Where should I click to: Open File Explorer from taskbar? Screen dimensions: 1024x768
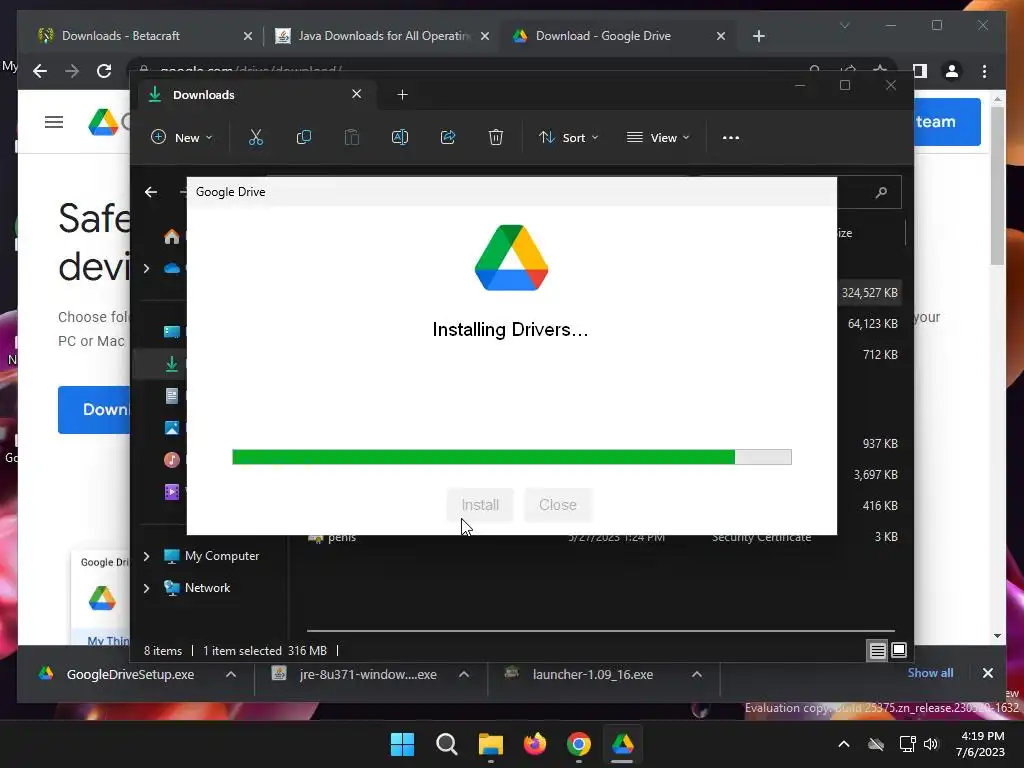click(x=490, y=744)
